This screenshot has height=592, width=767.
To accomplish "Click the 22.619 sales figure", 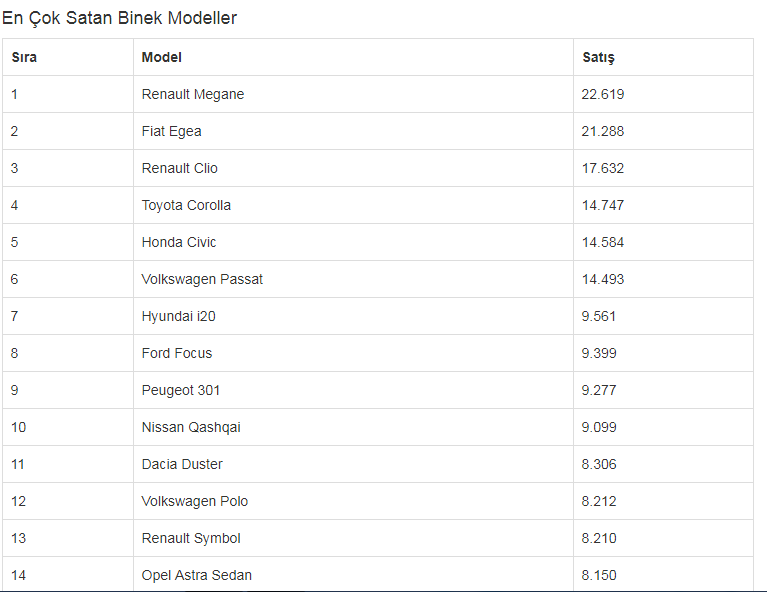I will click(603, 94).
